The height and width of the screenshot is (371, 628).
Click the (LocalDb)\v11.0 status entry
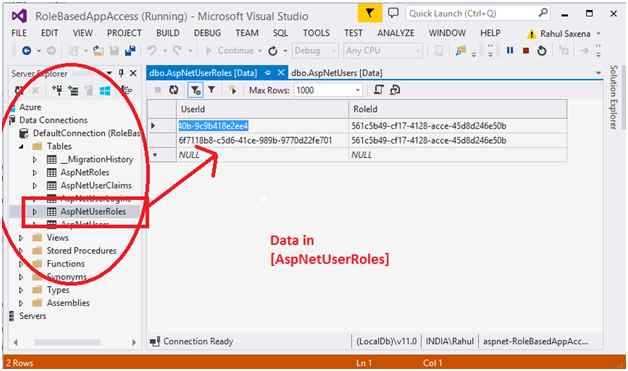coord(386,342)
